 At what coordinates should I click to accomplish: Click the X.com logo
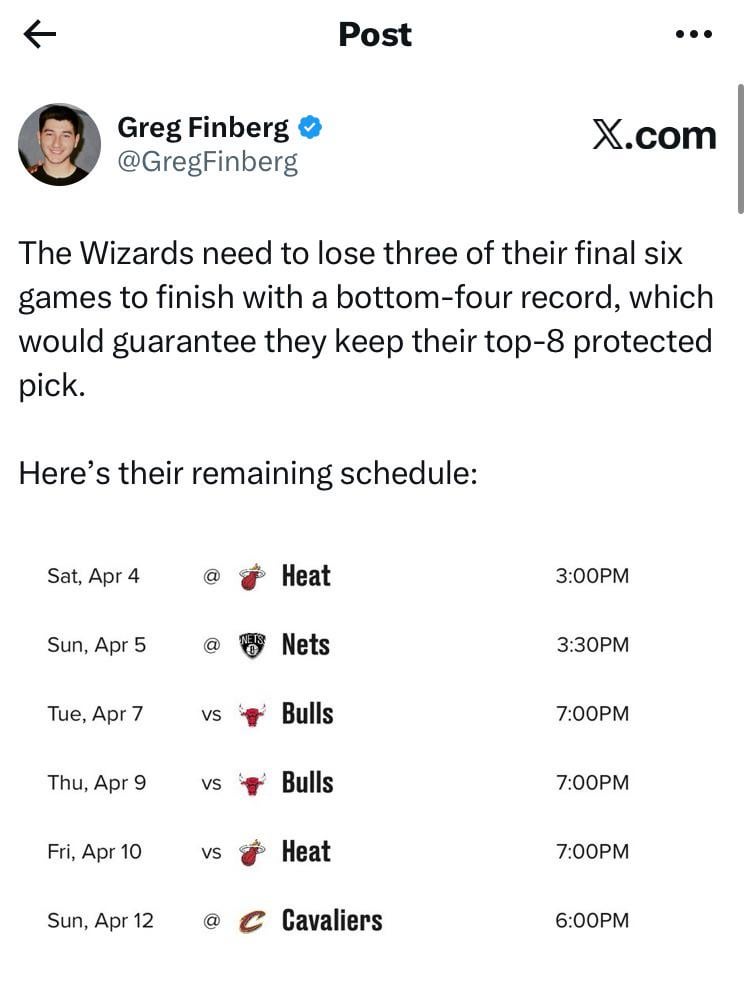click(656, 135)
